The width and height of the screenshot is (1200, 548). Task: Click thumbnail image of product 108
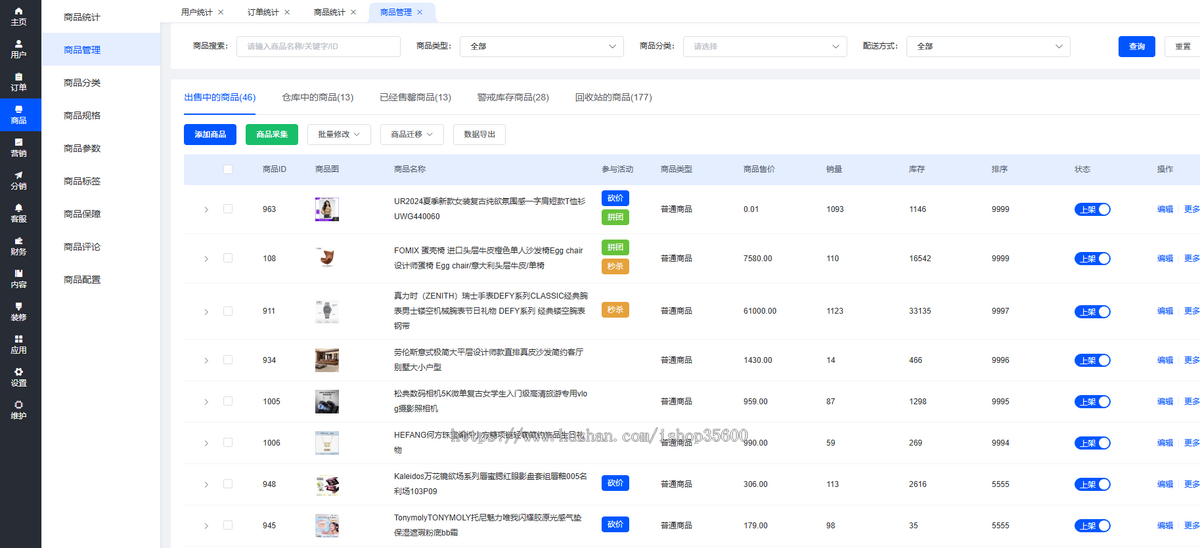pos(327,258)
